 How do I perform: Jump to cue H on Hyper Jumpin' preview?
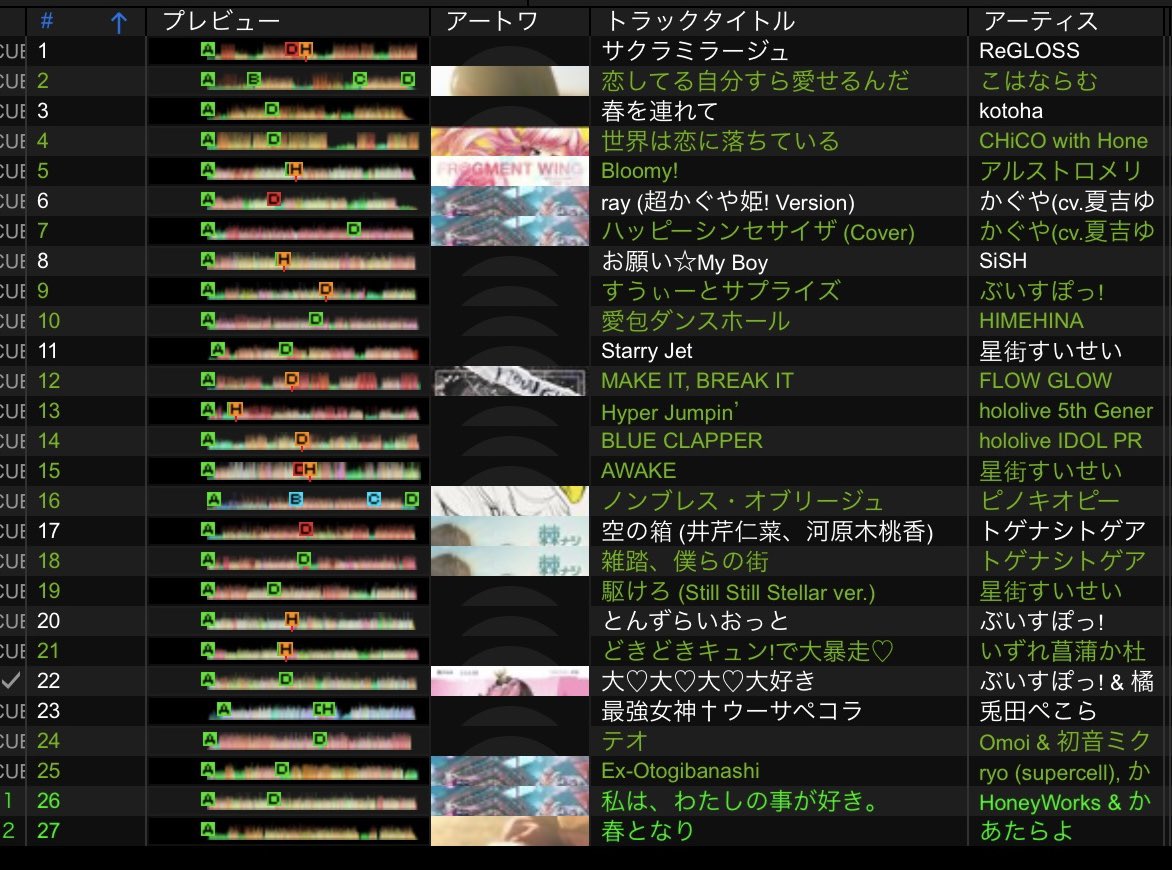[235, 409]
